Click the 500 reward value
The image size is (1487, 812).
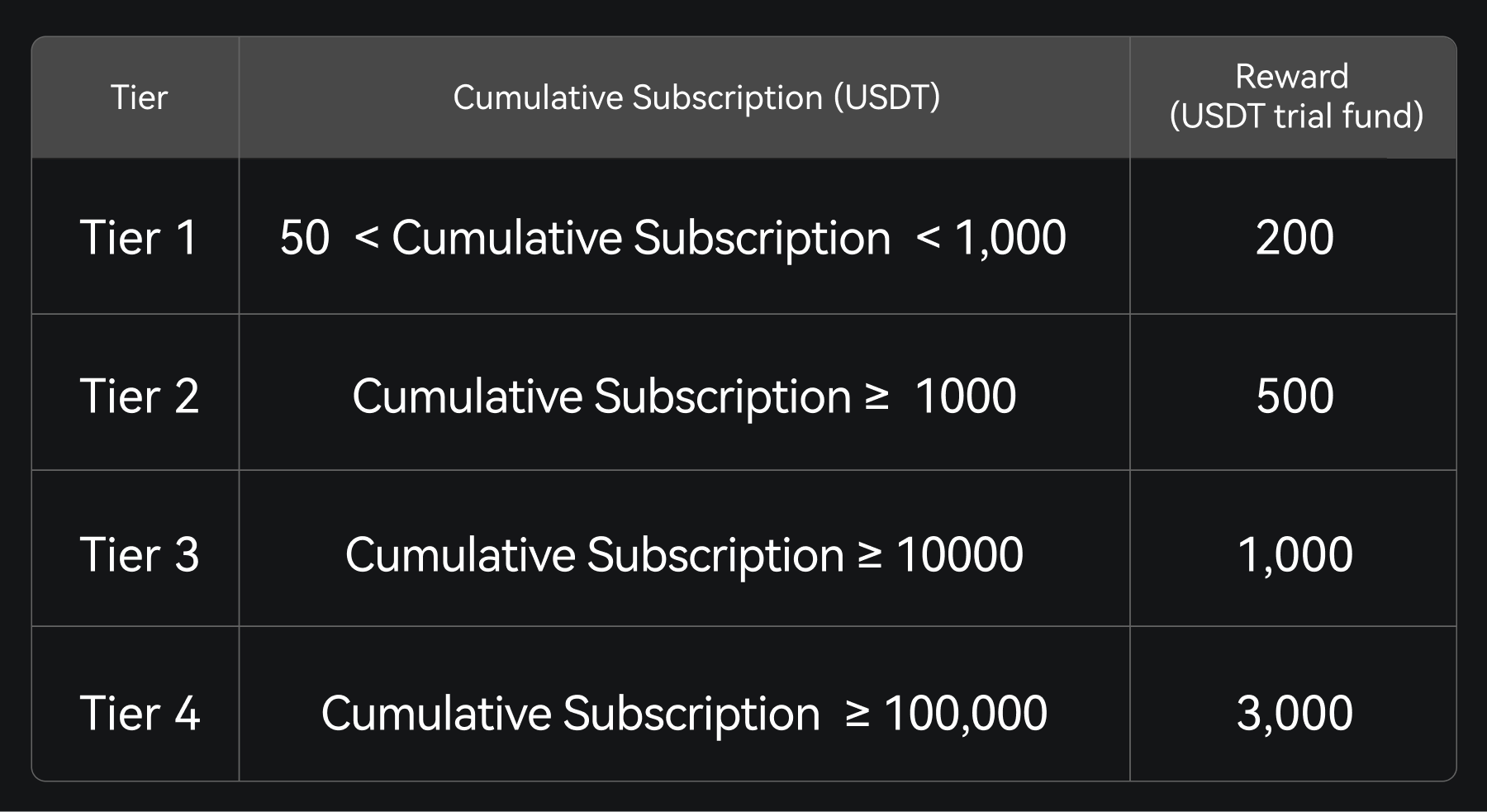point(1295,396)
